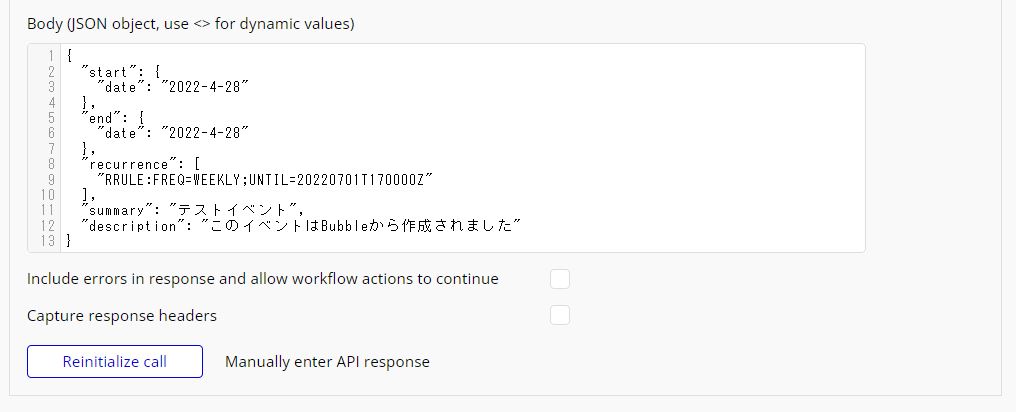Open Manually enter API response
The height and width of the screenshot is (412, 1016).
[327, 362]
